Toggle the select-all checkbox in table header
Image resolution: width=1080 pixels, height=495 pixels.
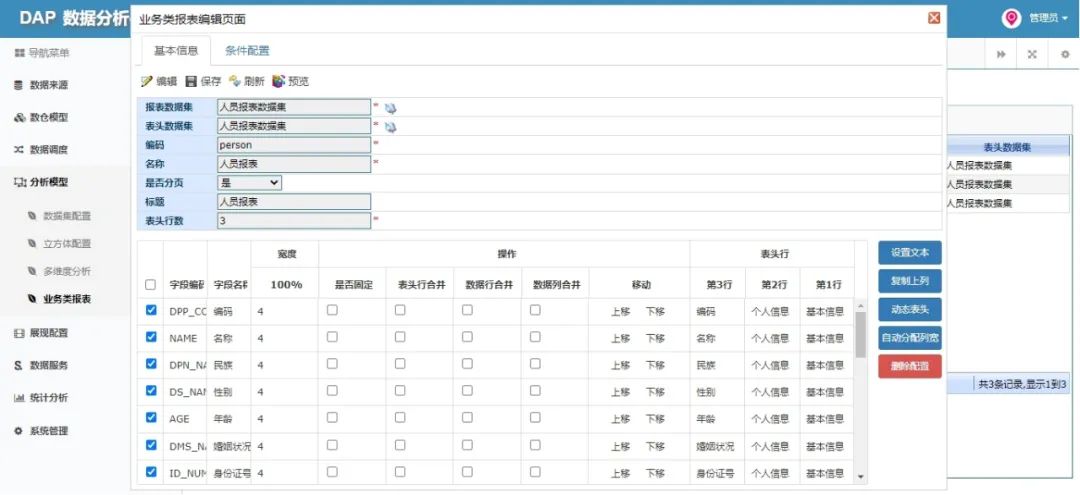pyautogui.click(x=151, y=284)
